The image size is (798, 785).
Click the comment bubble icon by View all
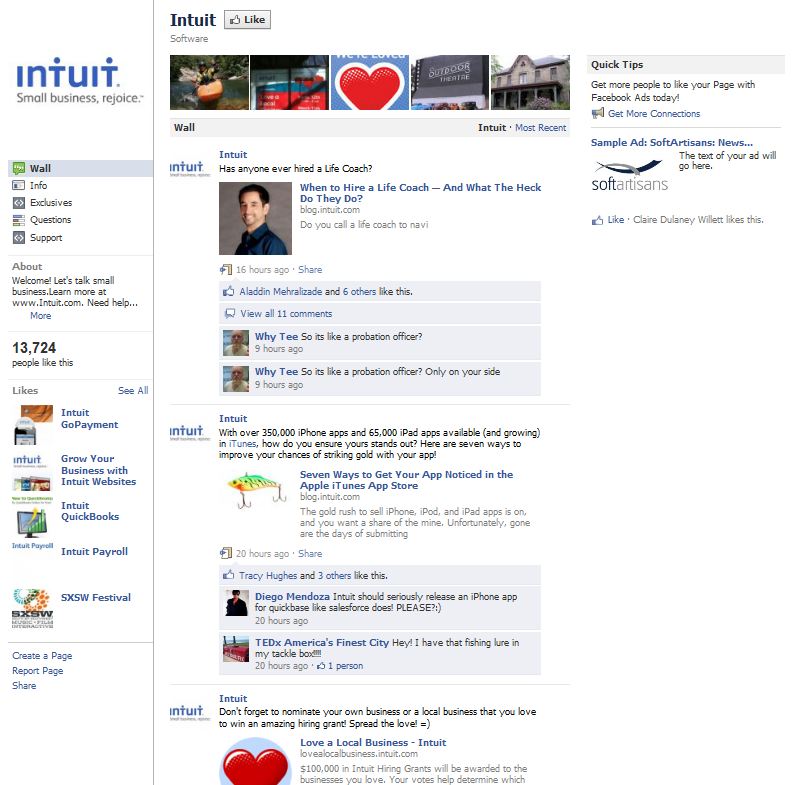[230, 313]
